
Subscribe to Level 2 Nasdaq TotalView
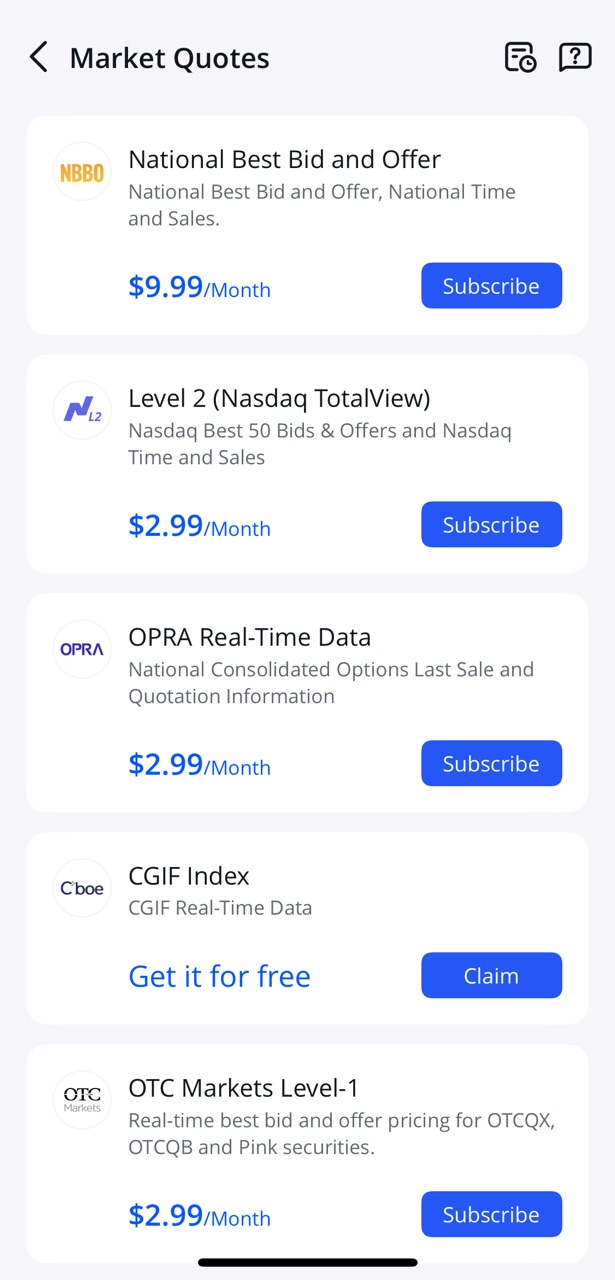[x=491, y=524]
